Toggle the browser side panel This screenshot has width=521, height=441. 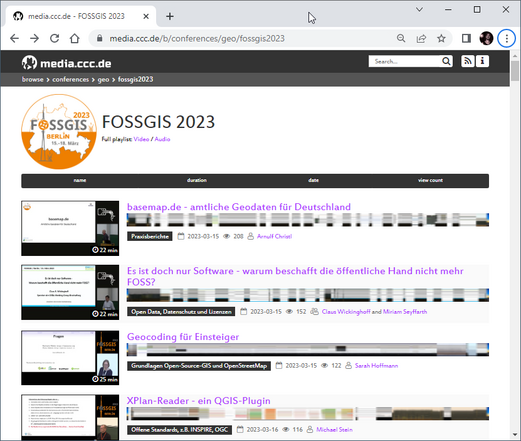(x=466, y=38)
